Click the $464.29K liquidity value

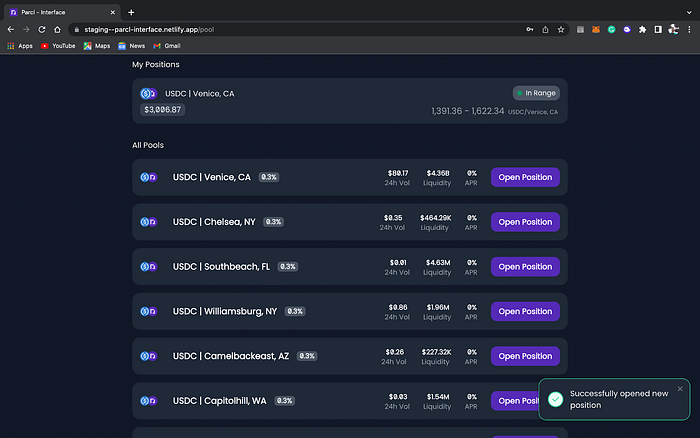click(x=435, y=218)
